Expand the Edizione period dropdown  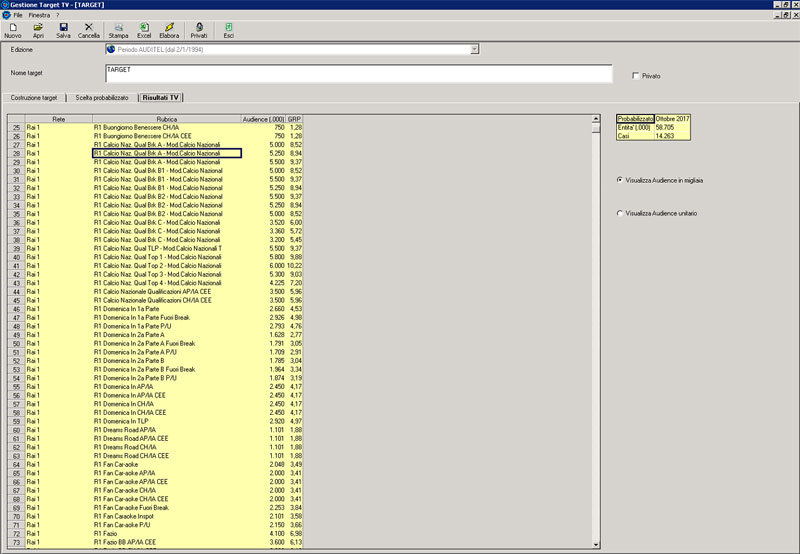click(x=474, y=49)
